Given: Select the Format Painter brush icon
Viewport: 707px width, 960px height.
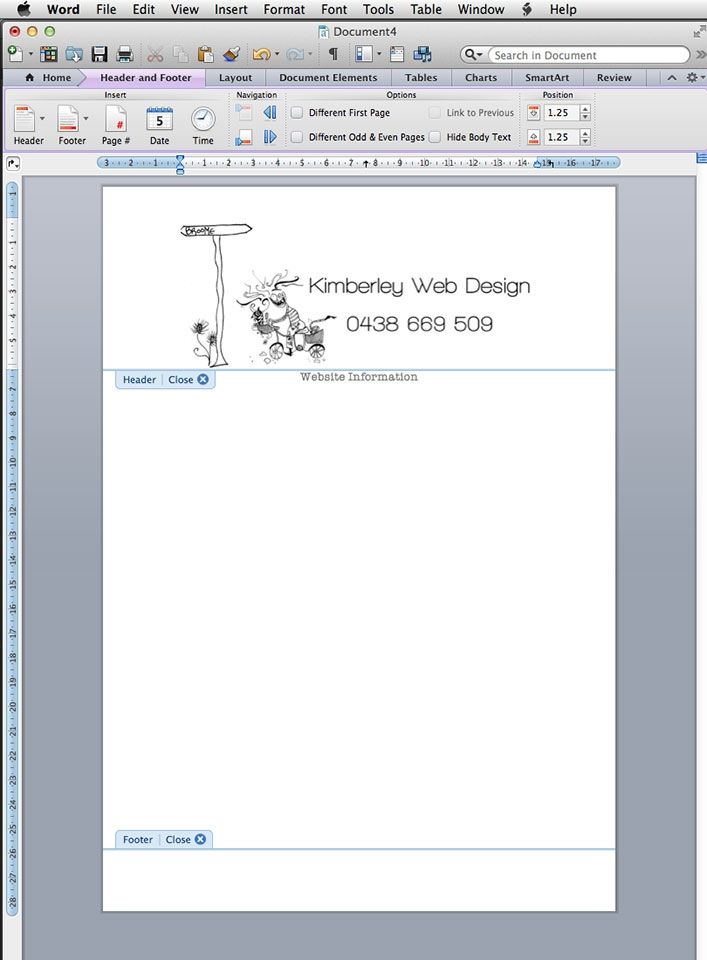Looking at the screenshot, I should 231,54.
